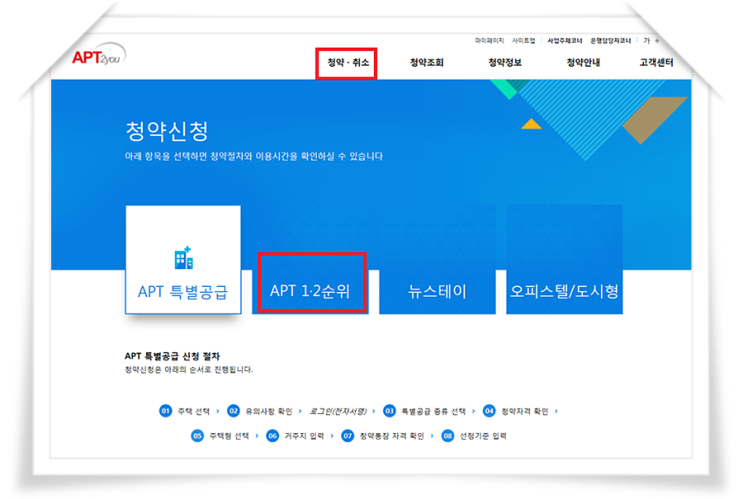Open the 청약조회 menu
This screenshot has width=743, height=499.
[x=426, y=63]
